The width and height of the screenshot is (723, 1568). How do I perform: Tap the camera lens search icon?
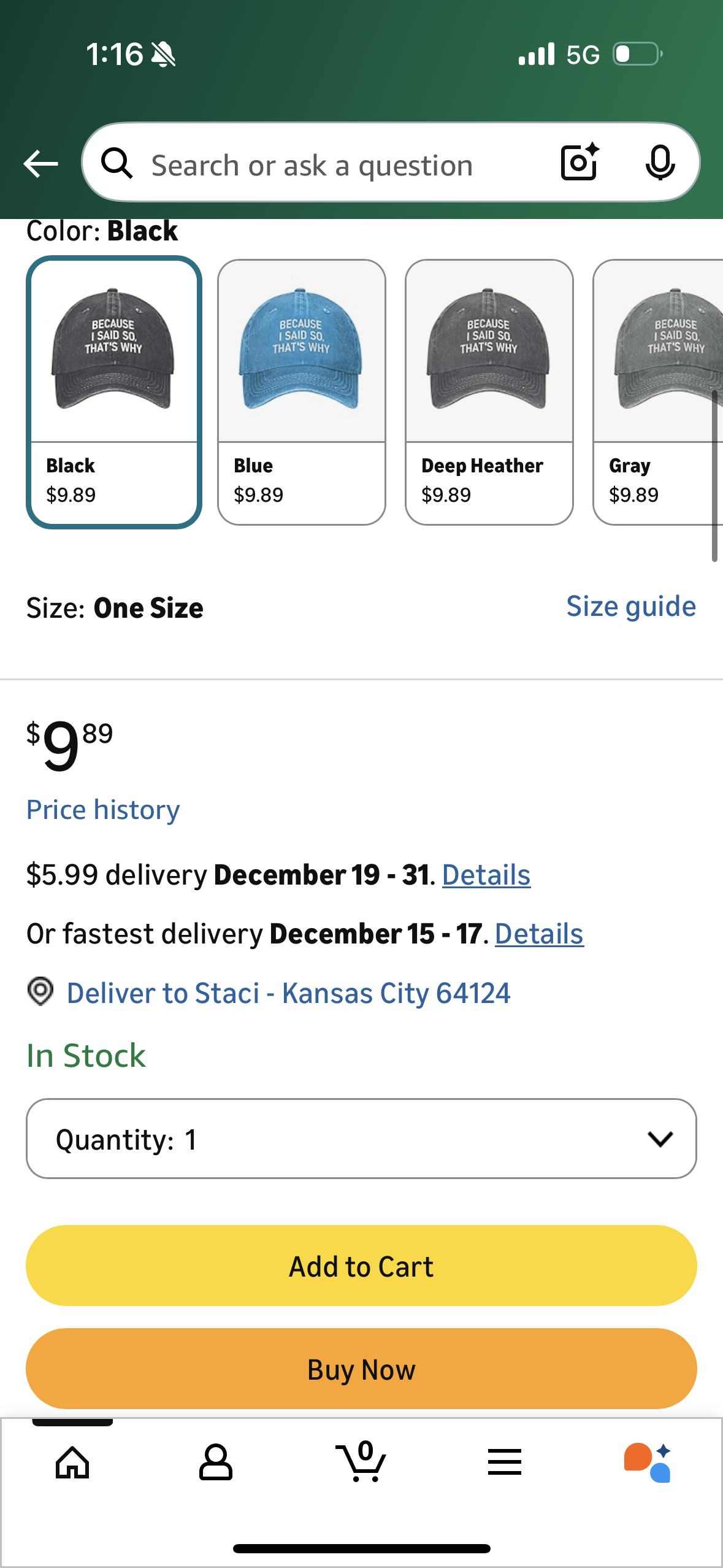point(579,163)
